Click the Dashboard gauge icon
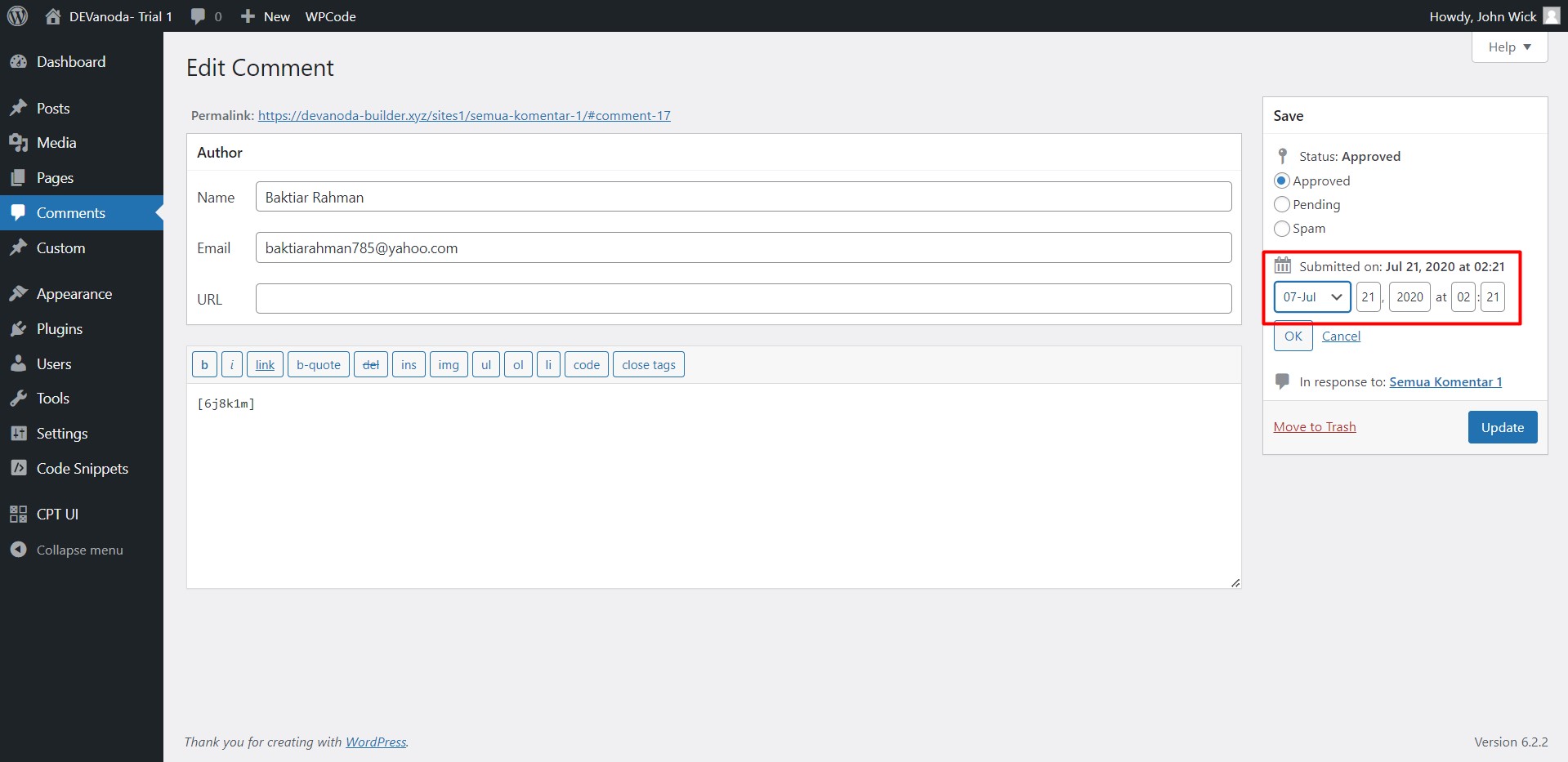The image size is (1568, 762). click(18, 62)
